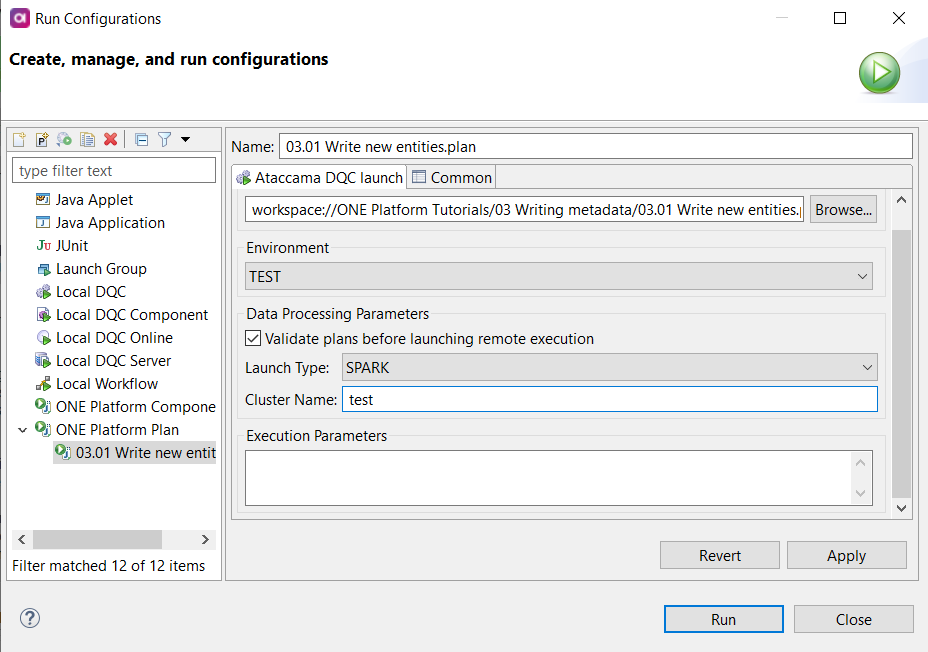Collapse the ONE Platform Plan tree node
Screen dimensions: 928x652
point(23,430)
